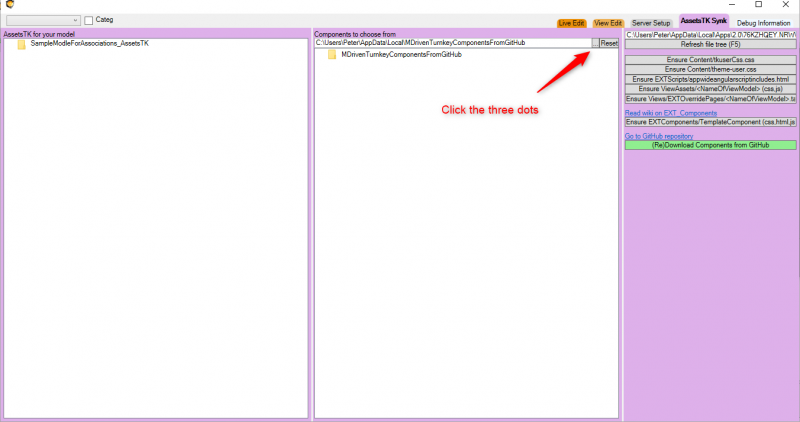800x422 pixels.
Task: Open the Server Setup tab
Action: coord(651,23)
